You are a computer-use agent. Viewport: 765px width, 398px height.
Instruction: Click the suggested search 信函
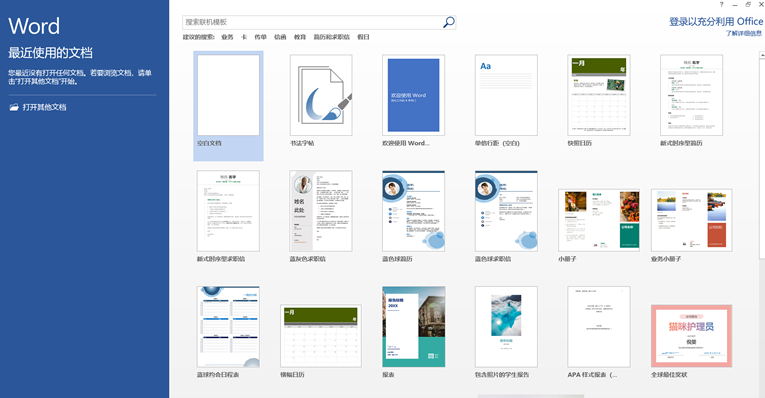280,37
